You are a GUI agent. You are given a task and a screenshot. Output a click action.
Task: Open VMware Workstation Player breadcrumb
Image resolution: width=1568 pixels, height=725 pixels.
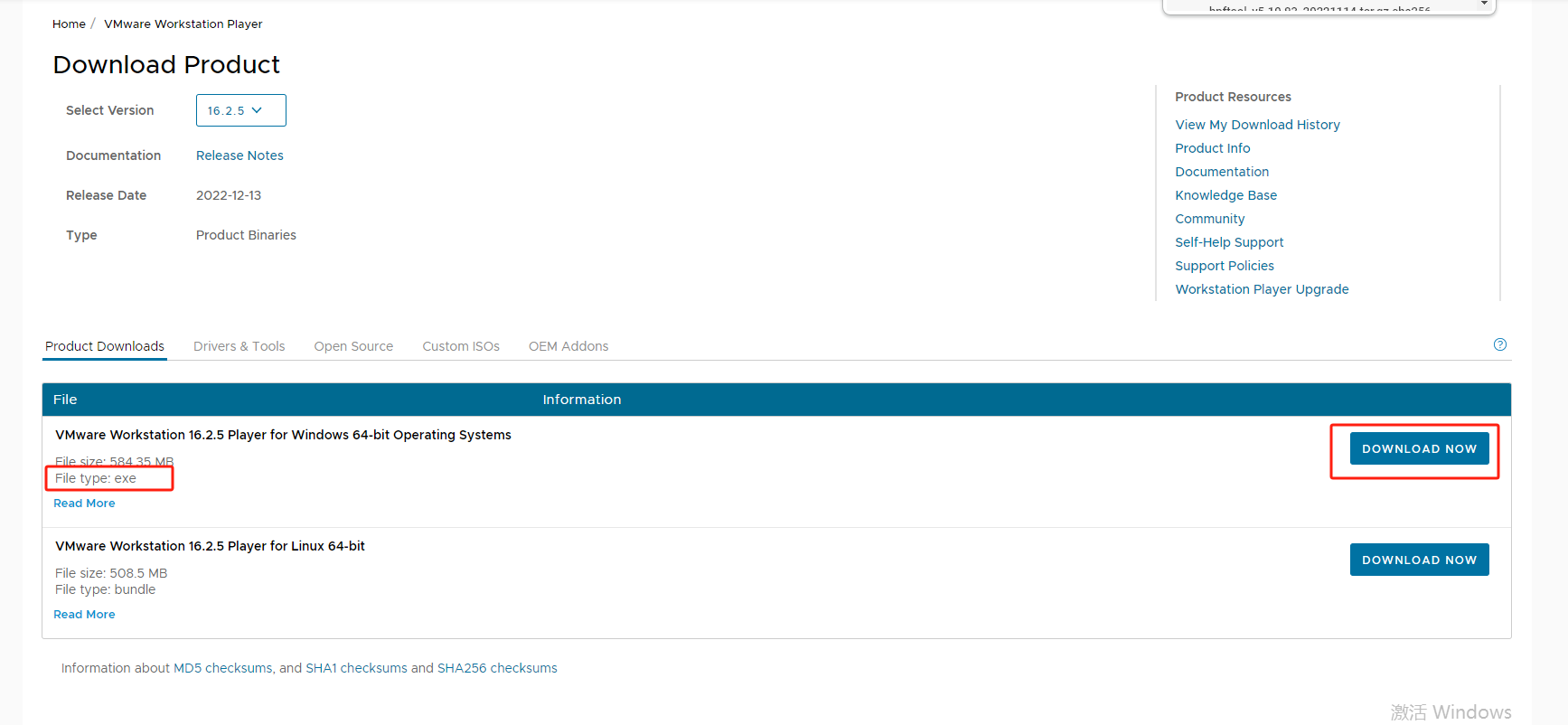tap(183, 24)
